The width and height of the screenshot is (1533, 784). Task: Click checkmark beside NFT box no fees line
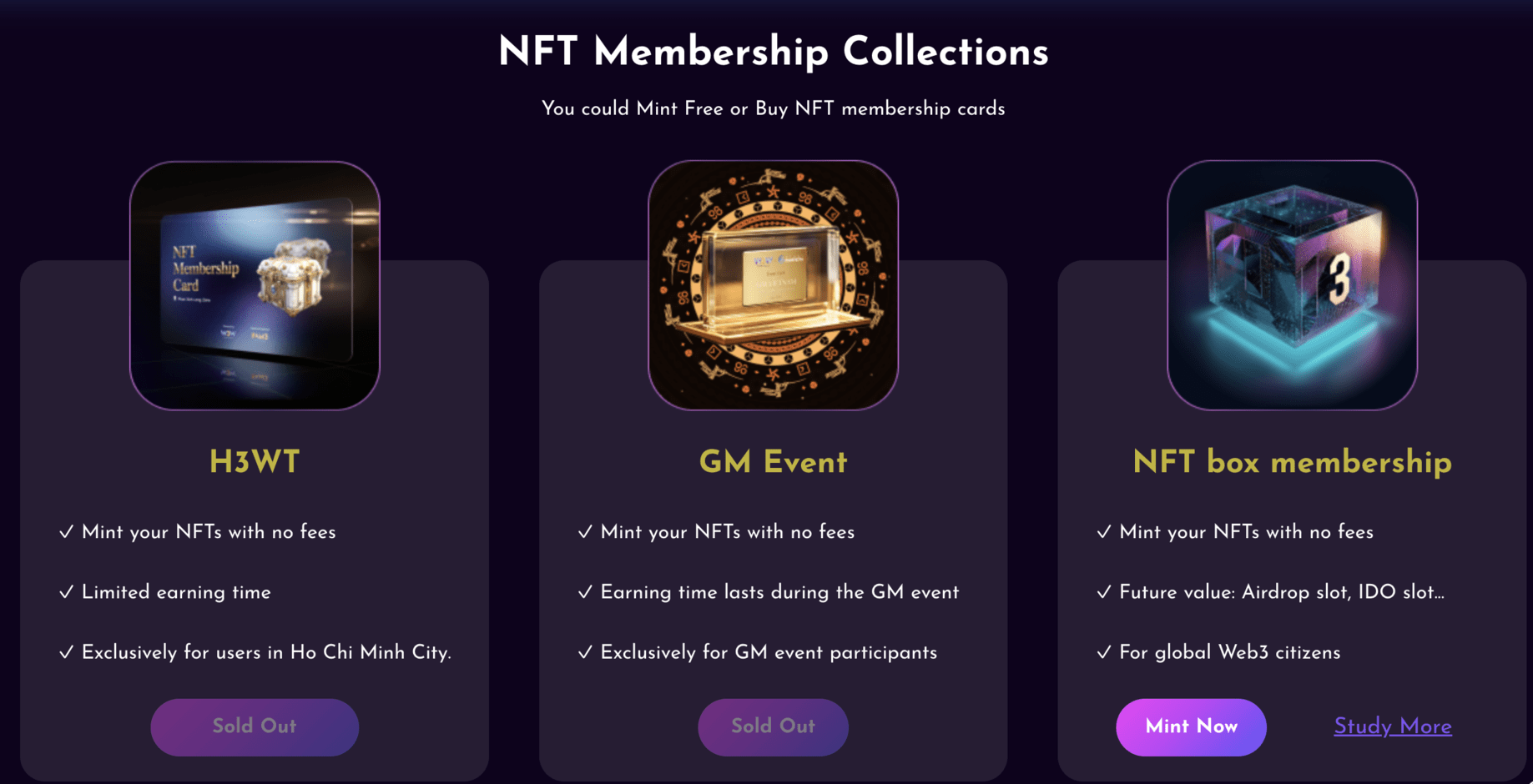tap(1104, 532)
